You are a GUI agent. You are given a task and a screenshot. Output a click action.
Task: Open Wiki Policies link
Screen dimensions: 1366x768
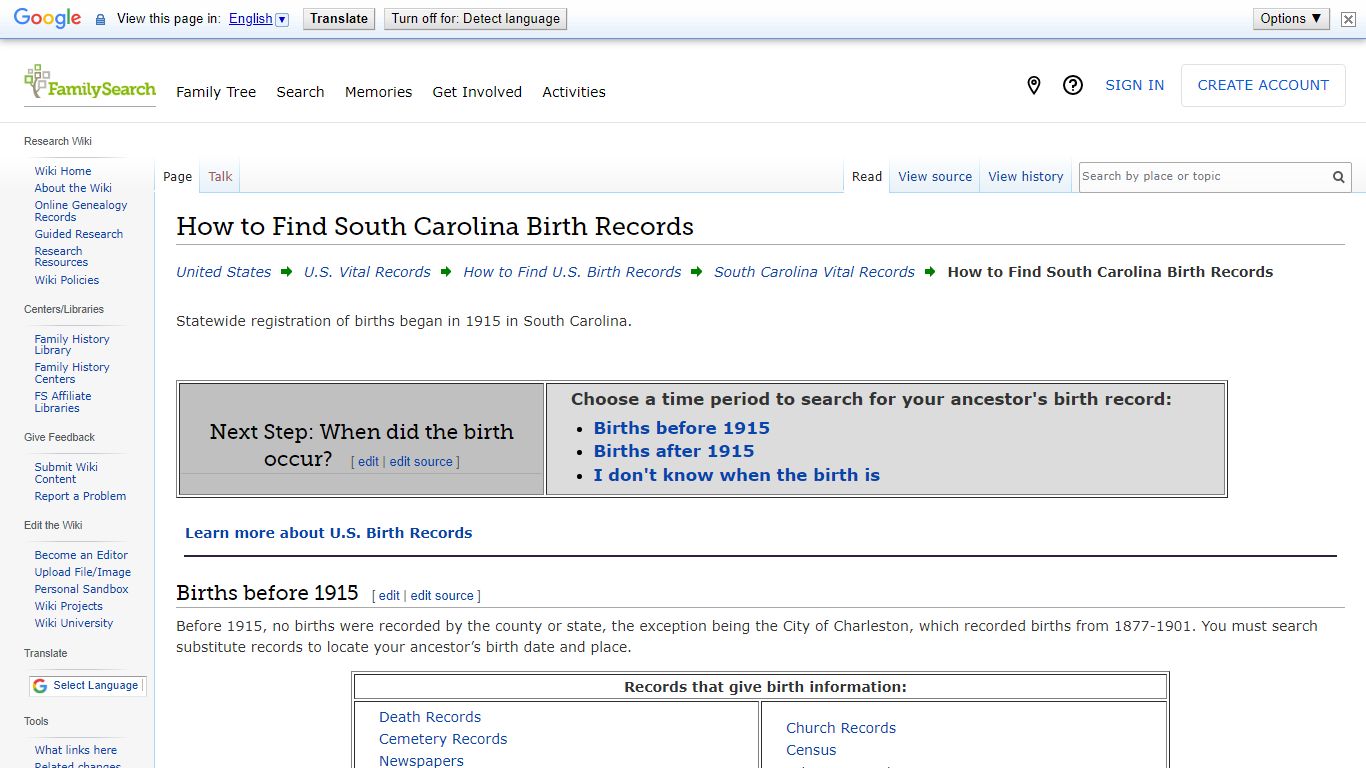coord(67,280)
